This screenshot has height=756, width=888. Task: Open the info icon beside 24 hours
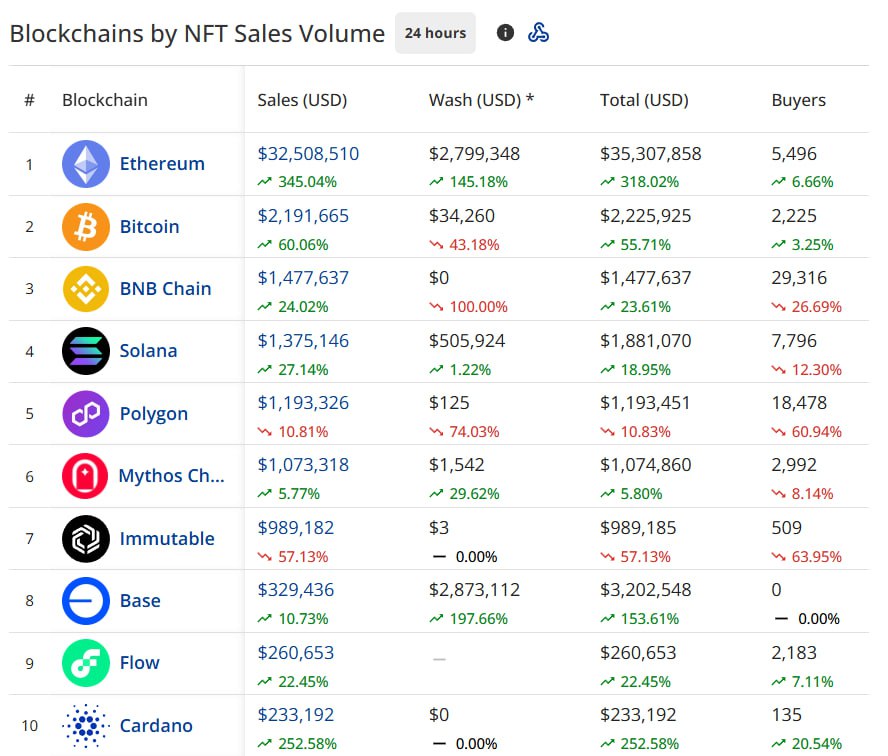[x=505, y=33]
